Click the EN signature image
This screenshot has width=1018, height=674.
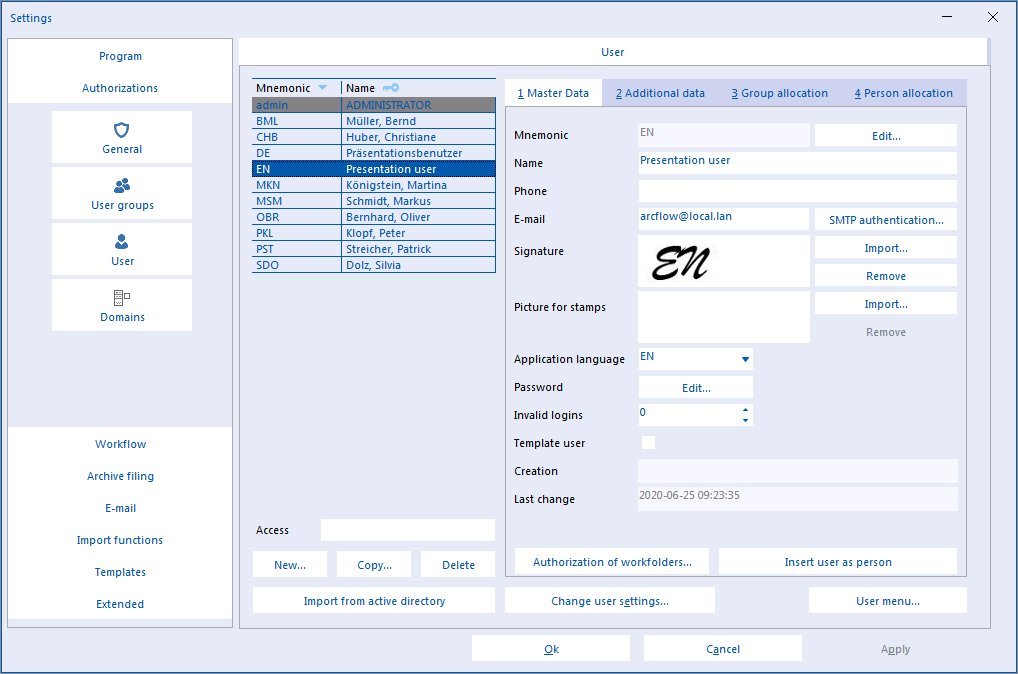680,262
